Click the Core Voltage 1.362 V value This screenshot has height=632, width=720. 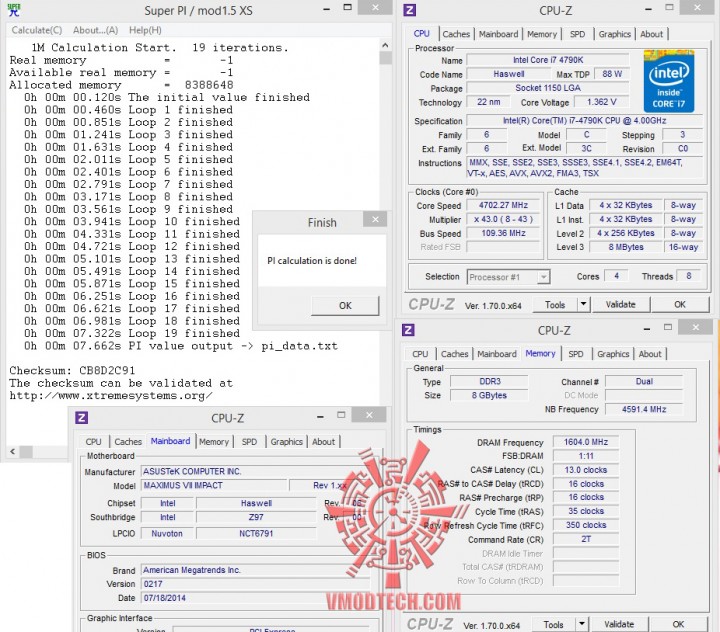click(x=602, y=102)
